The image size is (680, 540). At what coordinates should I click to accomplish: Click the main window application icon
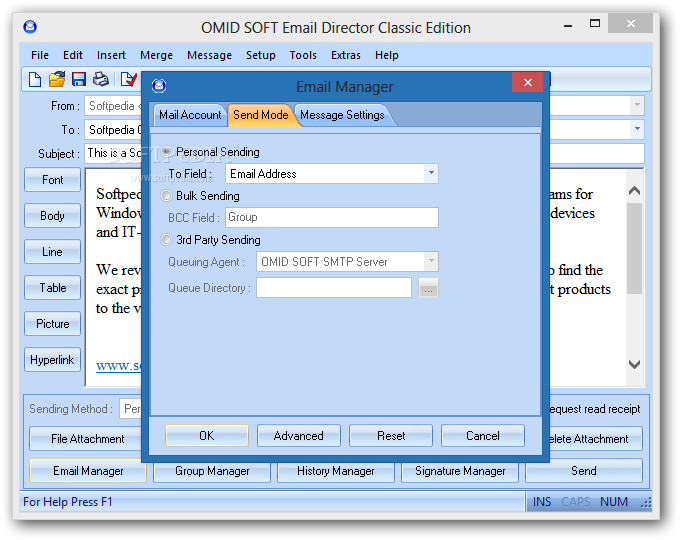point(30,27)
